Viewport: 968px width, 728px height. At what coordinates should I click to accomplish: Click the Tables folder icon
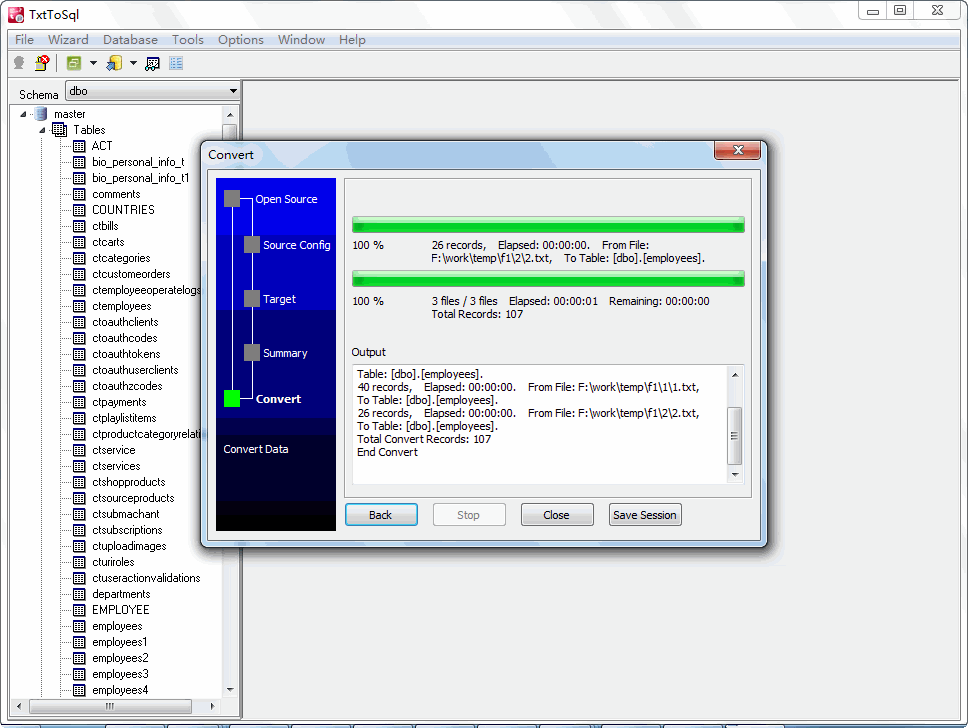(60, 130)
